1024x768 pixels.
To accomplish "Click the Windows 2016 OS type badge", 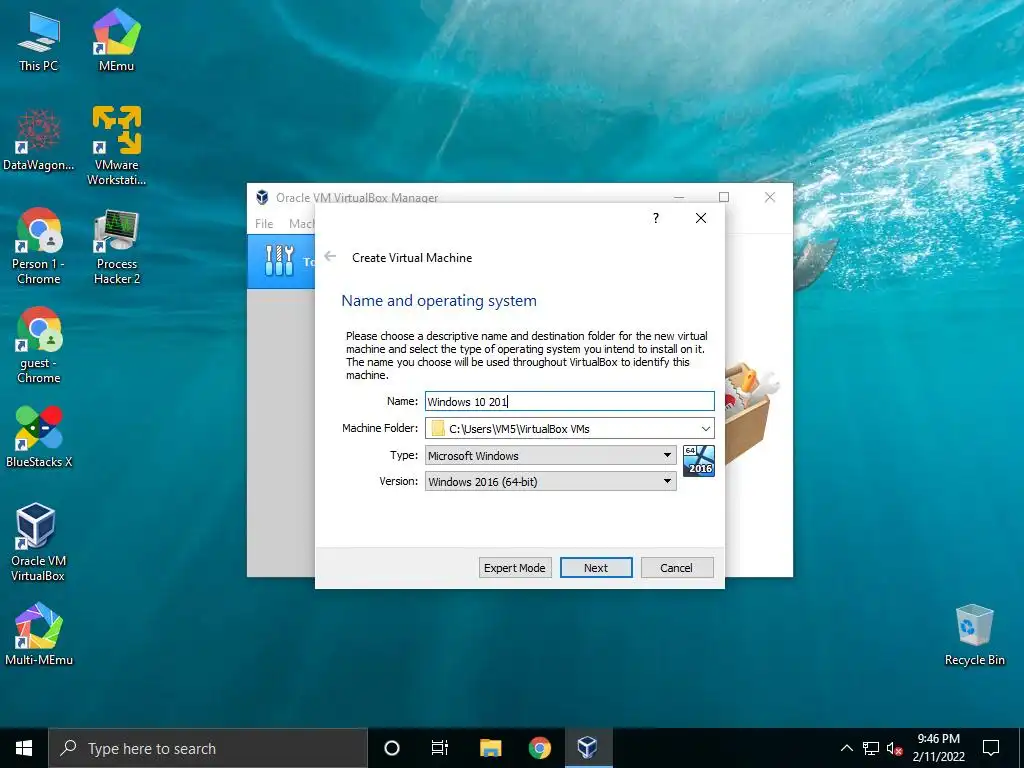I will tap(699, 460).
